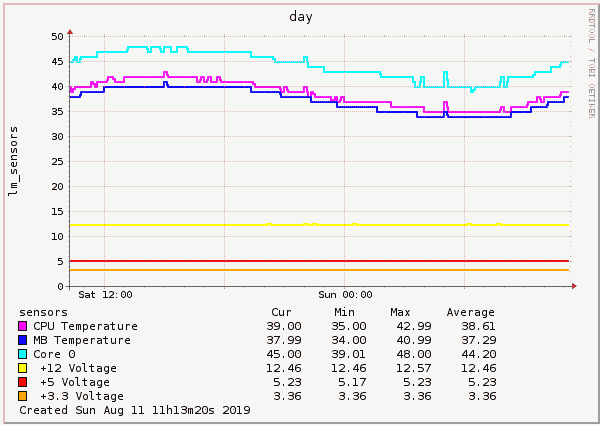Click the magenta CPU Temperature legend swatch
The height and width of the screenshot is (425, 600).
pos(23,326)
